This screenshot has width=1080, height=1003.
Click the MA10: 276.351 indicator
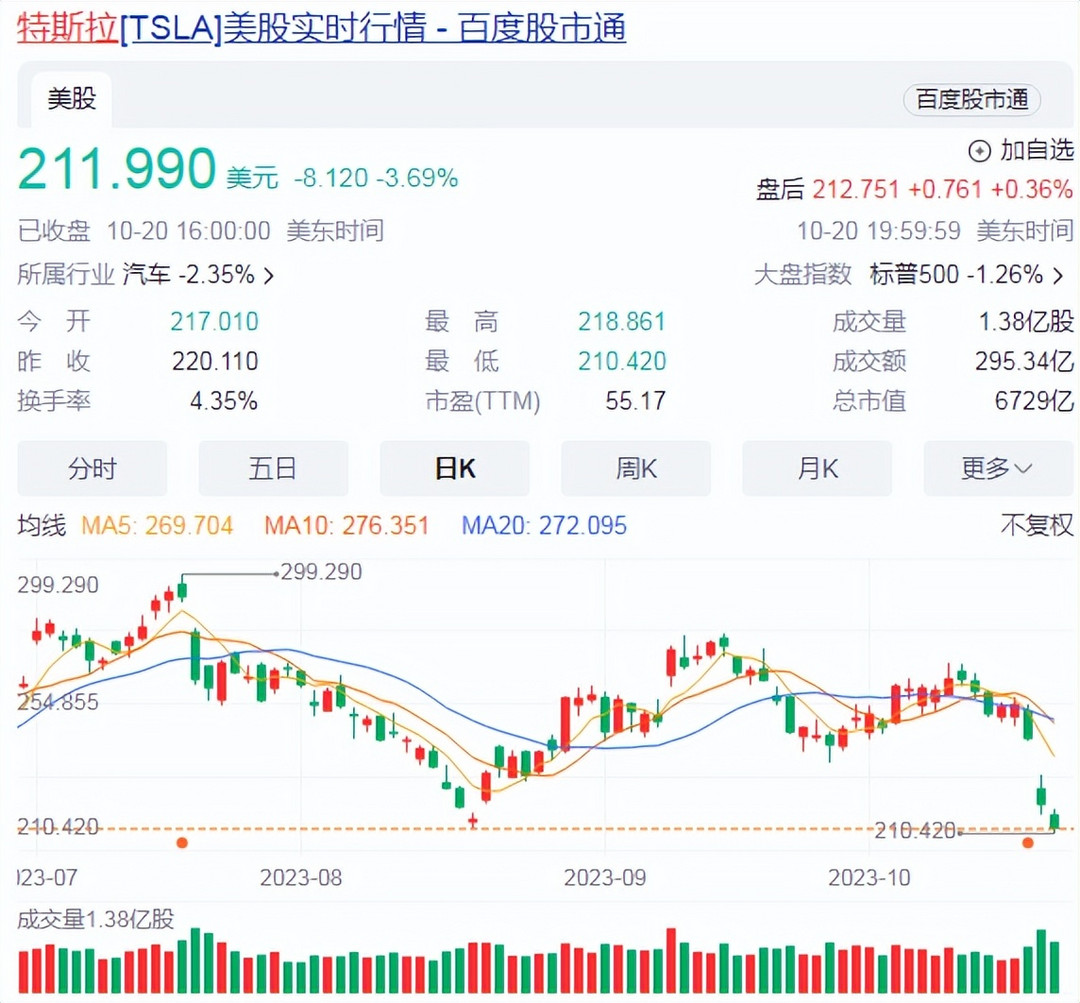346,526
